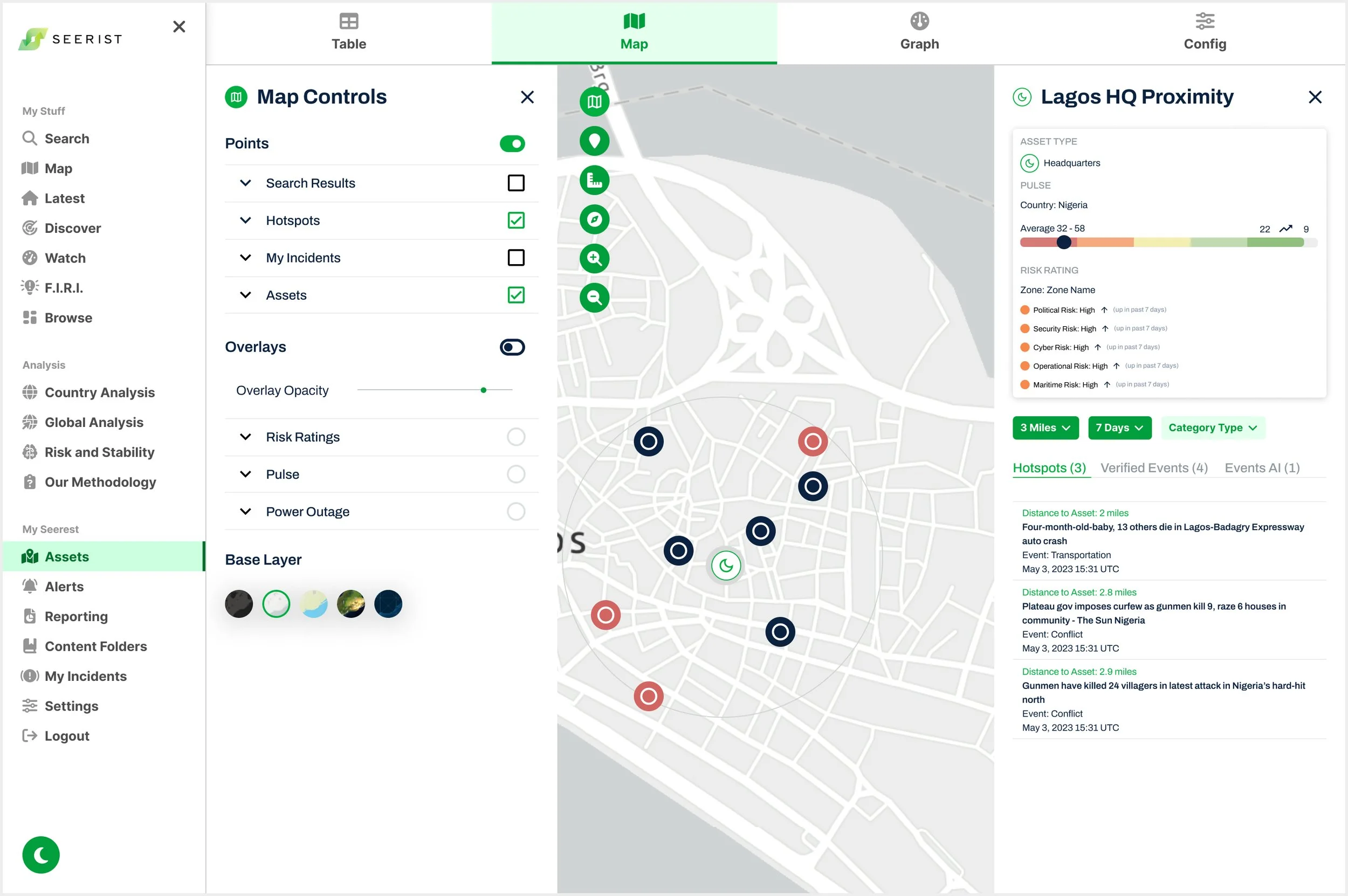Click the Overlay Opacity slider handle
Image resolution: width=1348 pixels, height=896 pixels.
484,390
